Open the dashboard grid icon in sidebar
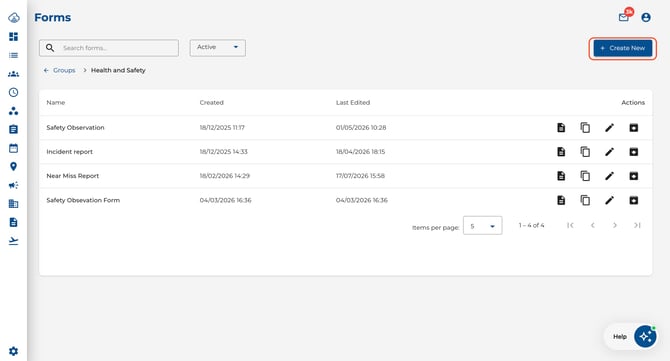 click(x=14, y=37)
